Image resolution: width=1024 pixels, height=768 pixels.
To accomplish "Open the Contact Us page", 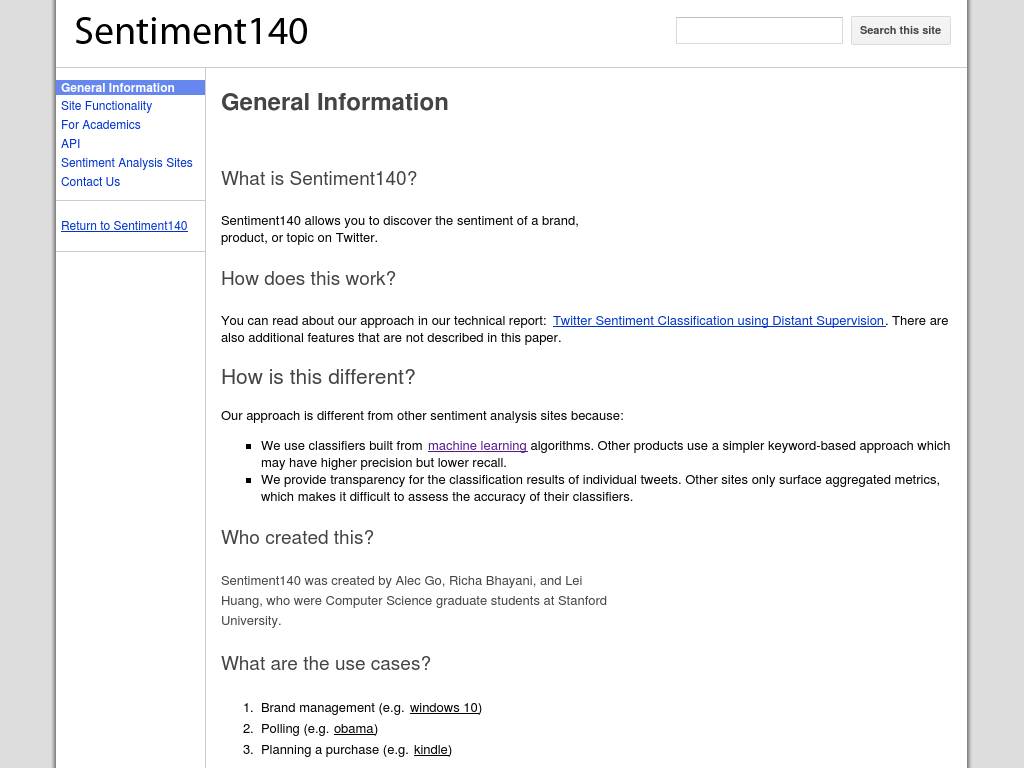I will pos(90,182).
